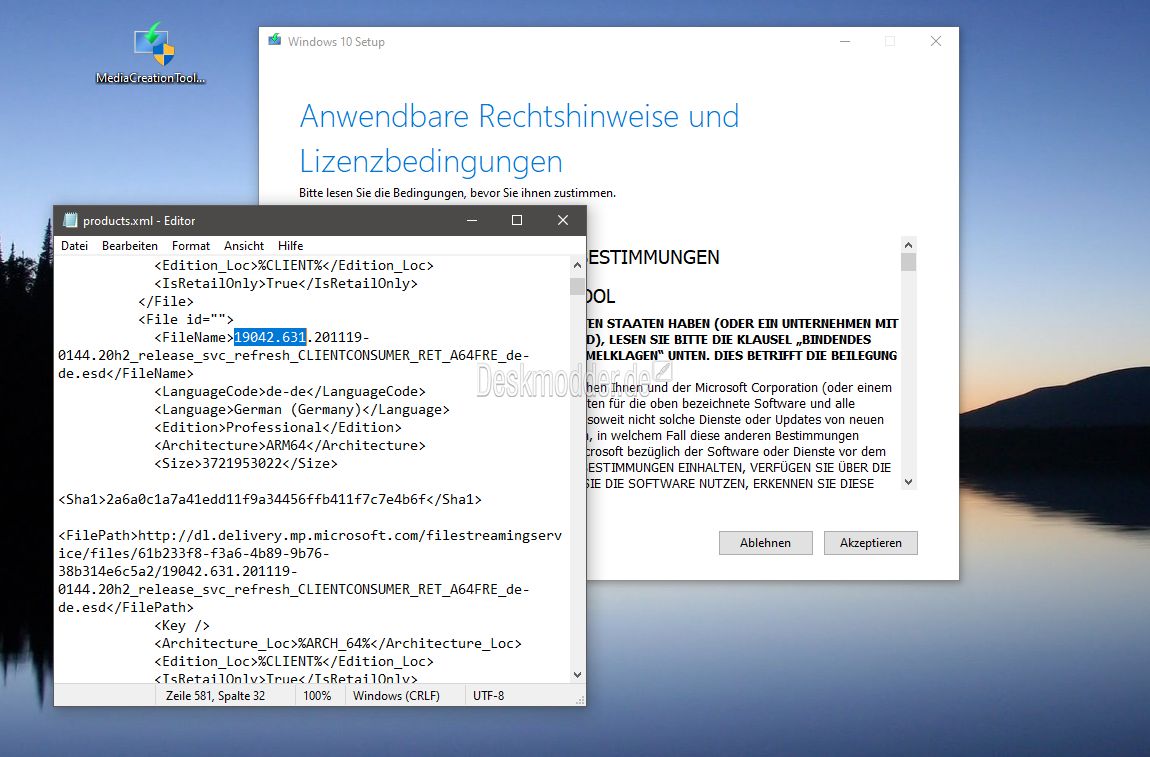Click the license text scrollbar thumb

(909, 262)
